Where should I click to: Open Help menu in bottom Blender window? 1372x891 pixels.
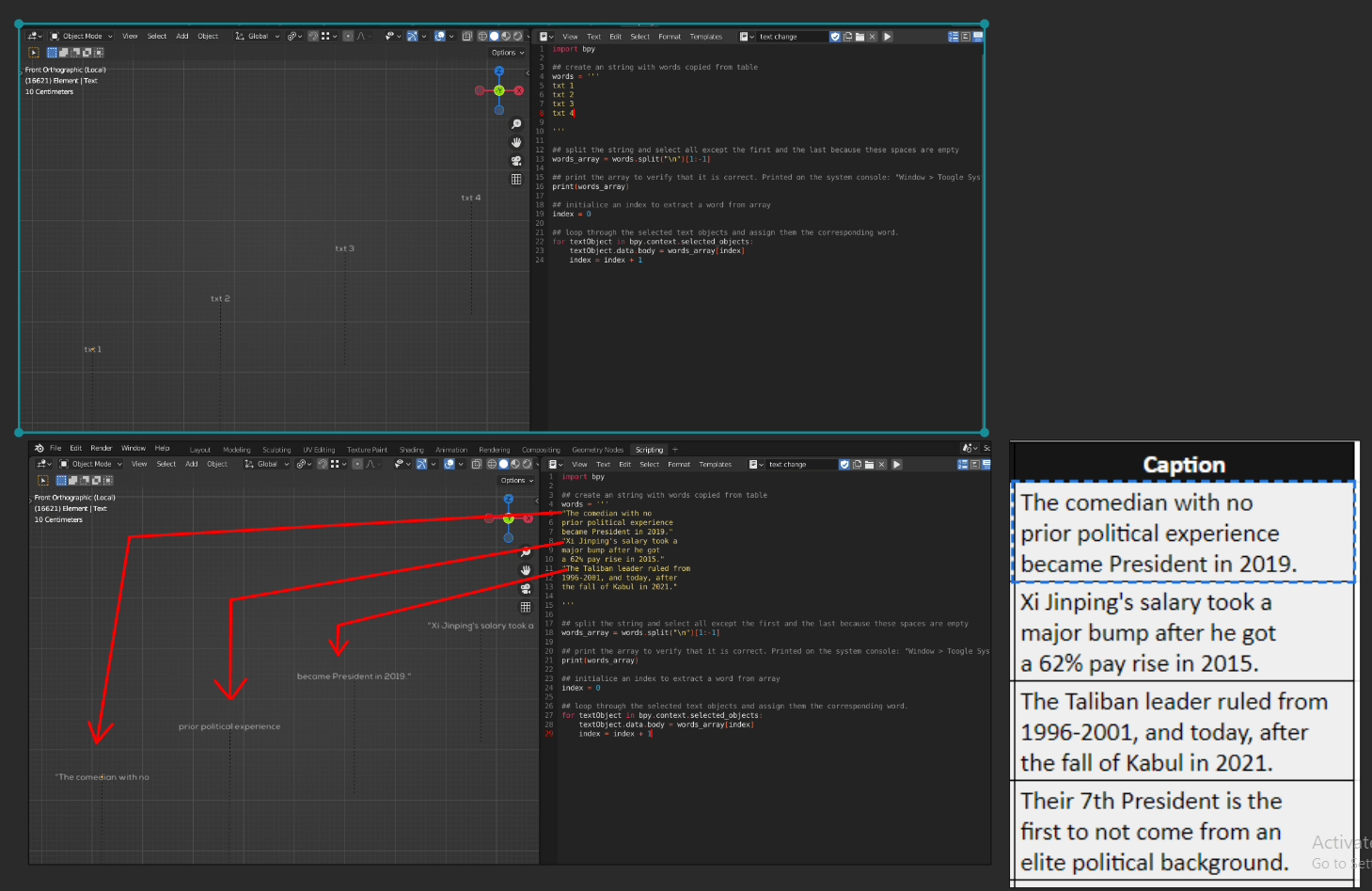(162, 448)
